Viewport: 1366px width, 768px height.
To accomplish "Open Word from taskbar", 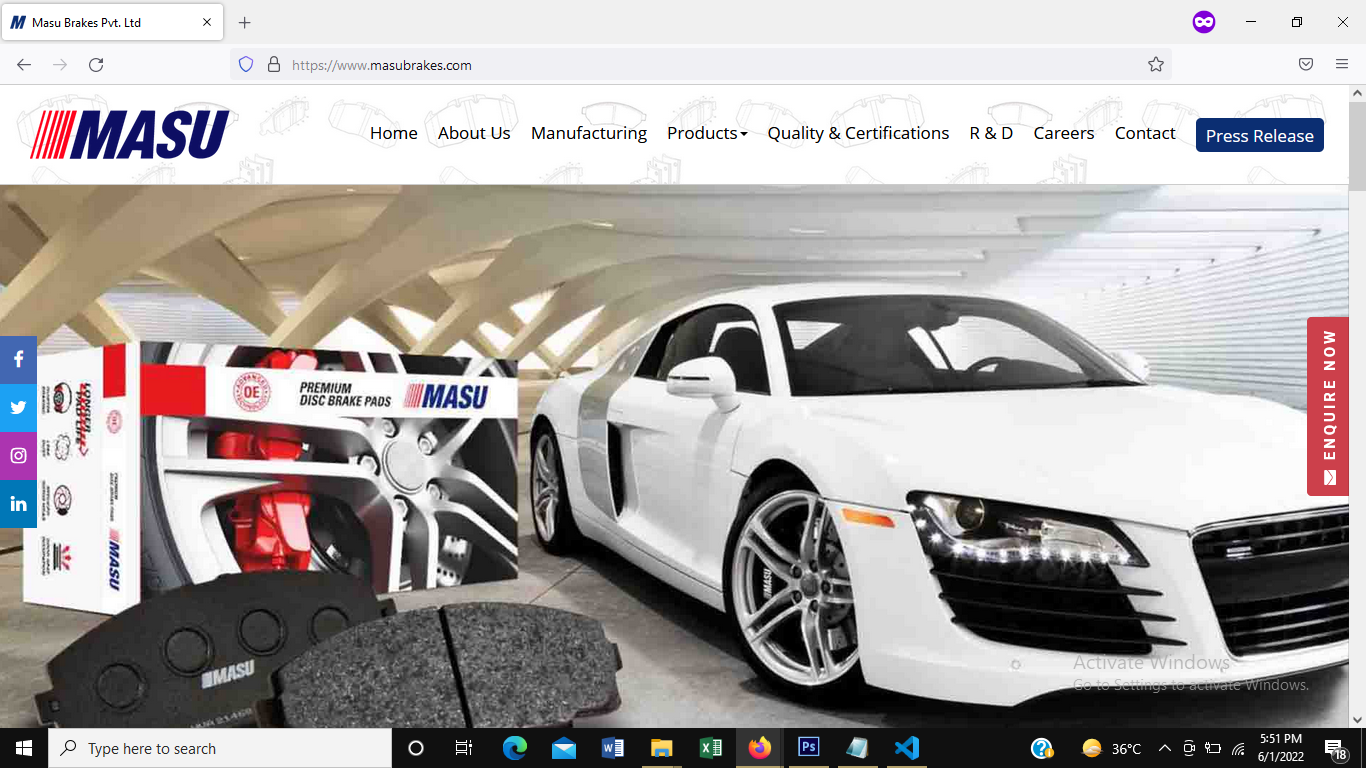I will click(613, 748).
